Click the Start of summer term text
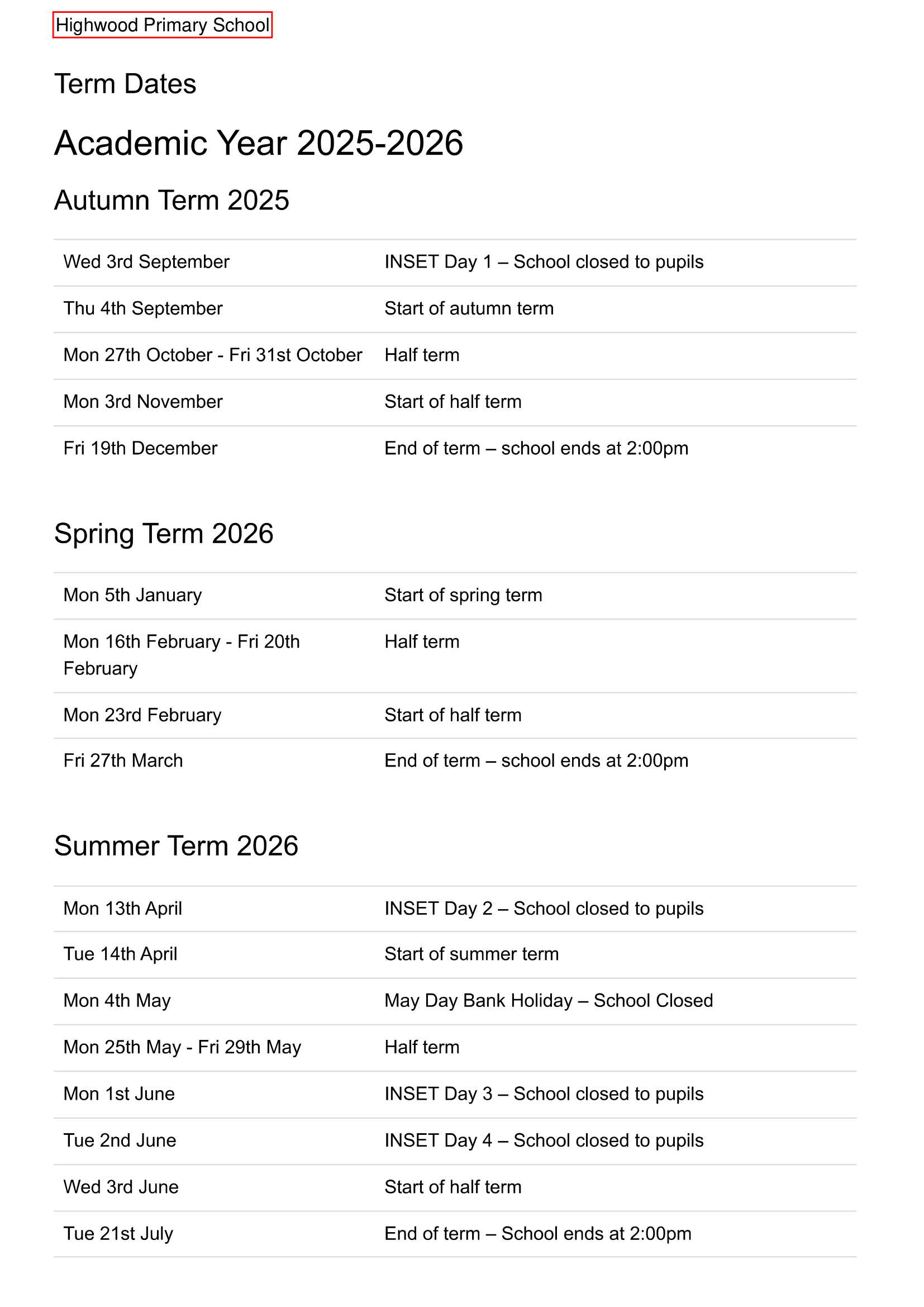This screenshot has width=924, height=1307. pos(471,954)
